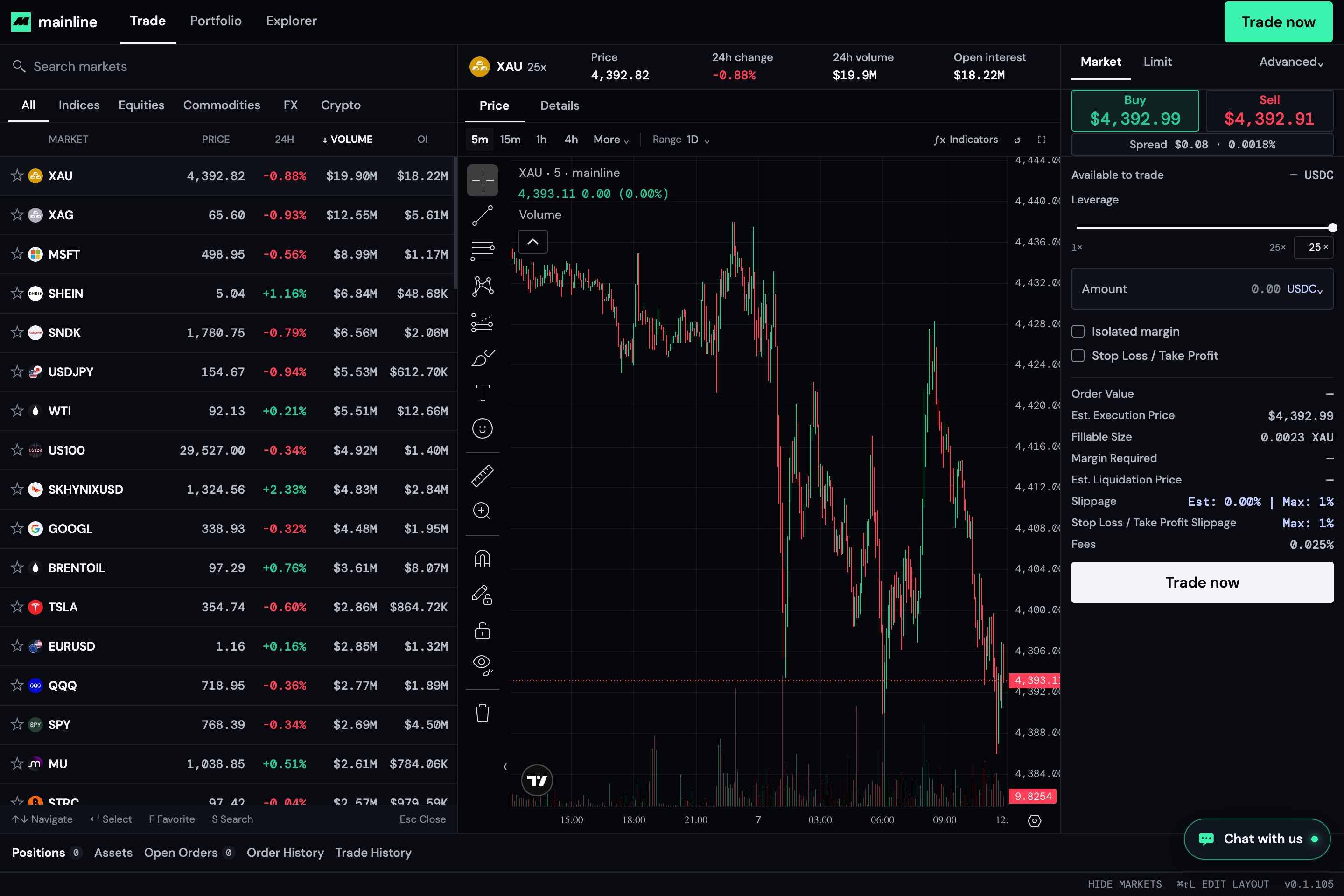Adjust the Leverage slider handle
This screenshot has width=1344, height=896.
(x=1333, y=227)
